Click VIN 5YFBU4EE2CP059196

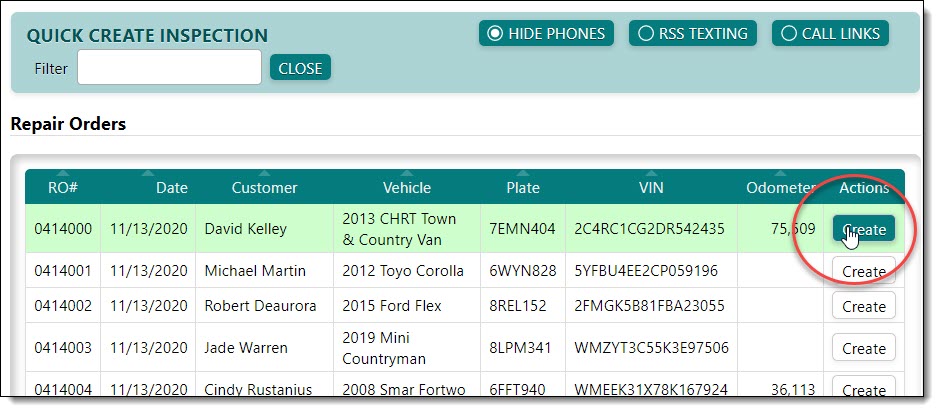tap(646, 271)
